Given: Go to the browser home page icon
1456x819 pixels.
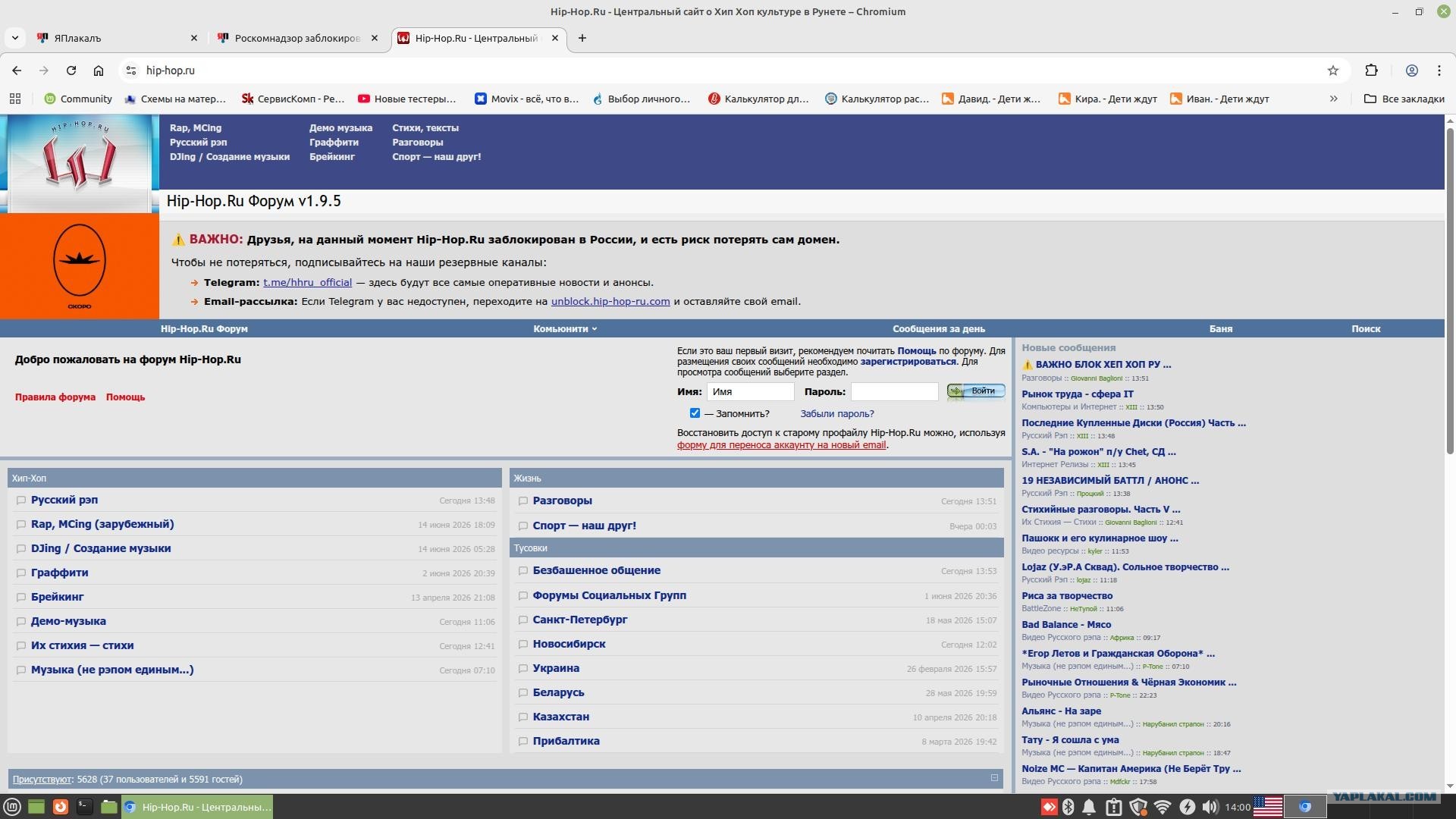Looking at the screenshot, I should [x=99, y=71].
